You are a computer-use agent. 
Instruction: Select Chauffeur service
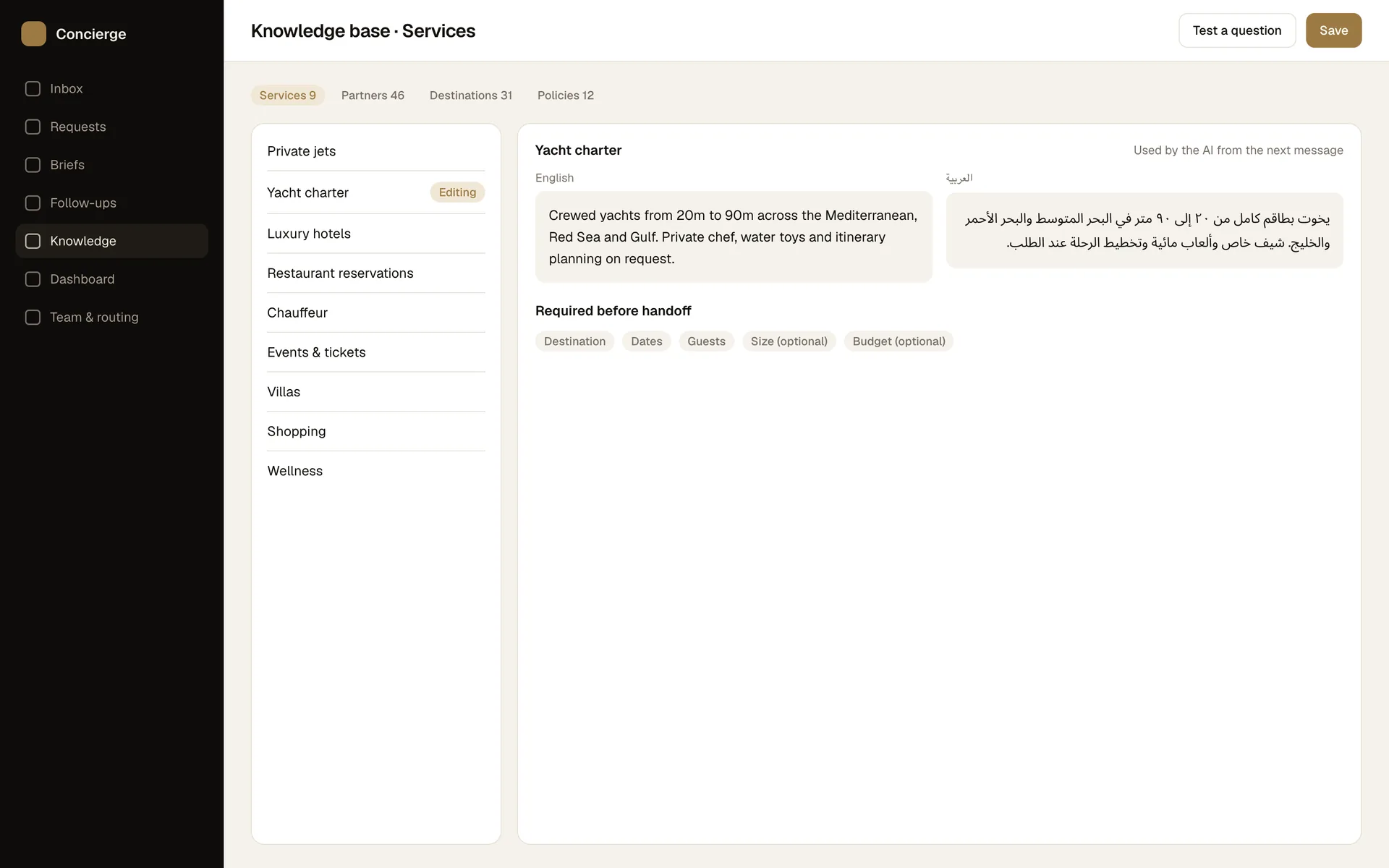(376, 312)
